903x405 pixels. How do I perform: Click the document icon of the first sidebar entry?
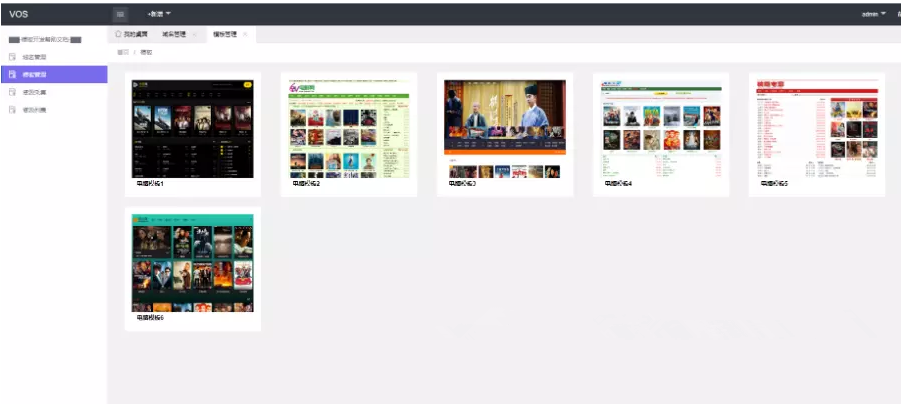tap(12, 57)
